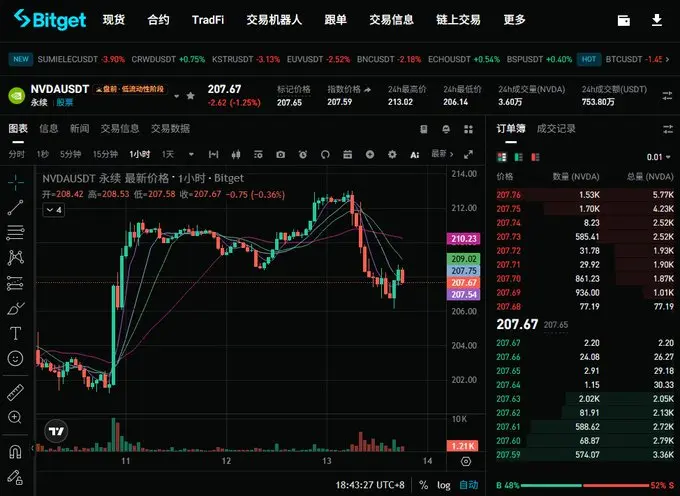Select the 1天 timeframe
The width and height of the screenshot is (680, 496).
(168, 154)
